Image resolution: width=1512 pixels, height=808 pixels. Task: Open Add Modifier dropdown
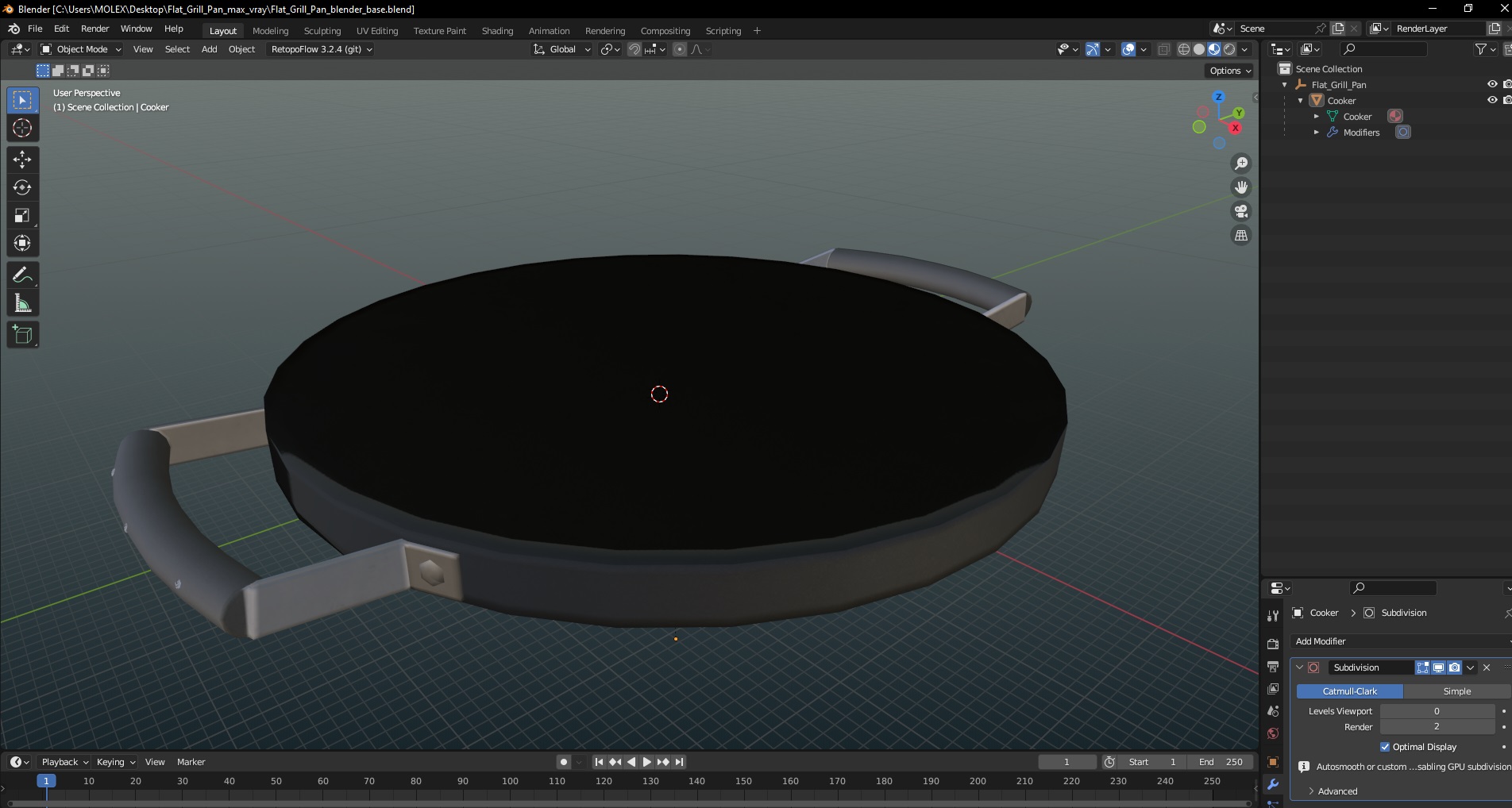point(1402,641)
